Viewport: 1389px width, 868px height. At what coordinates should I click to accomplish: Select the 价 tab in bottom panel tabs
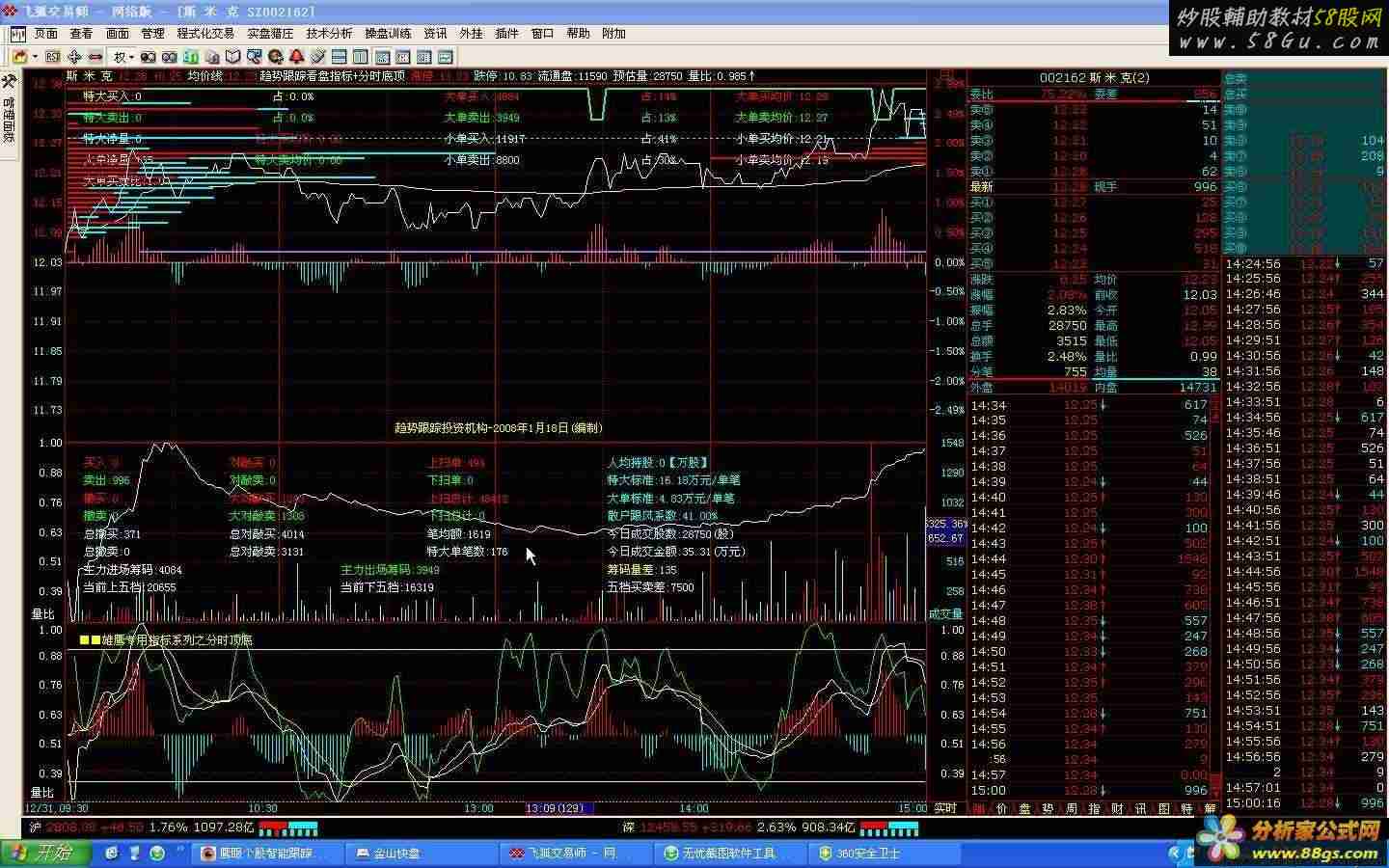tap(1002, 808)
